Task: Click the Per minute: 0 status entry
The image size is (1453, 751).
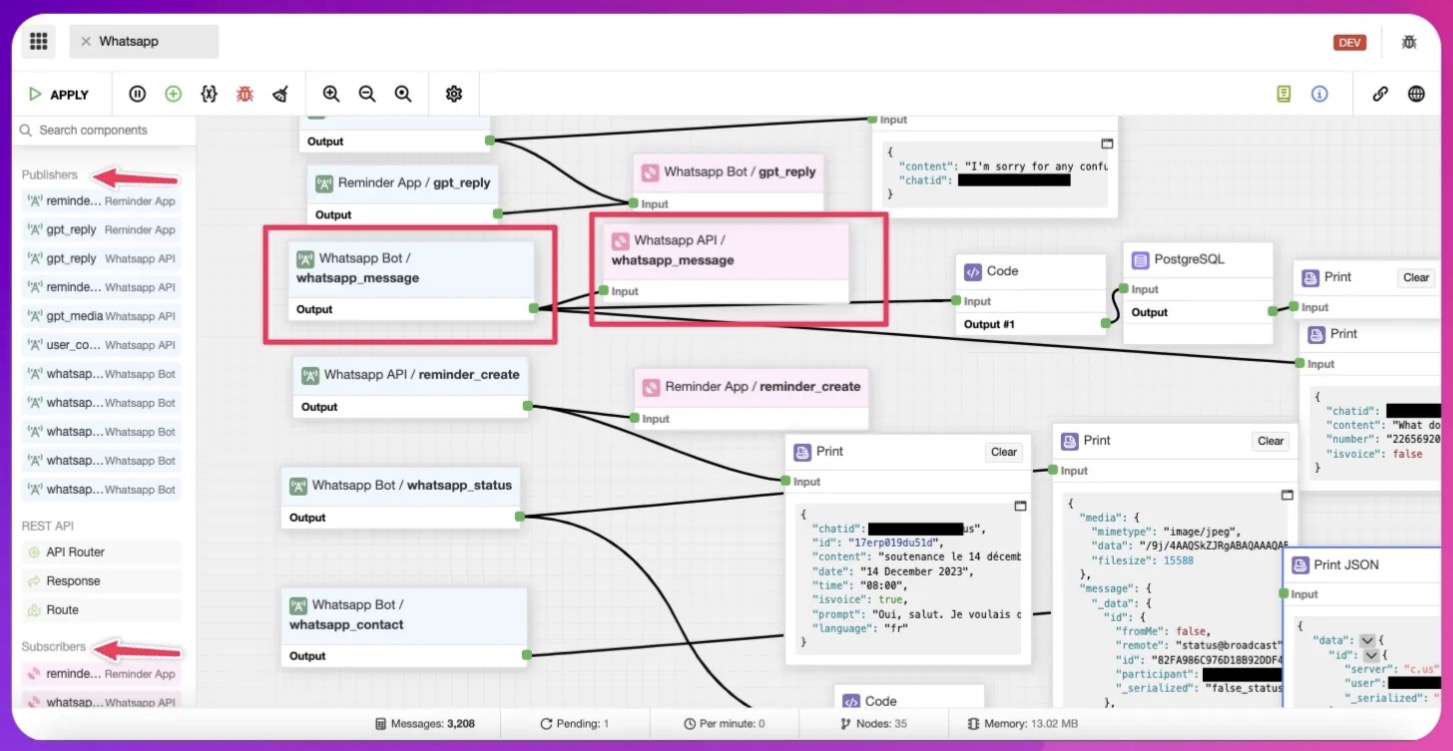Action: pos(724,723)
